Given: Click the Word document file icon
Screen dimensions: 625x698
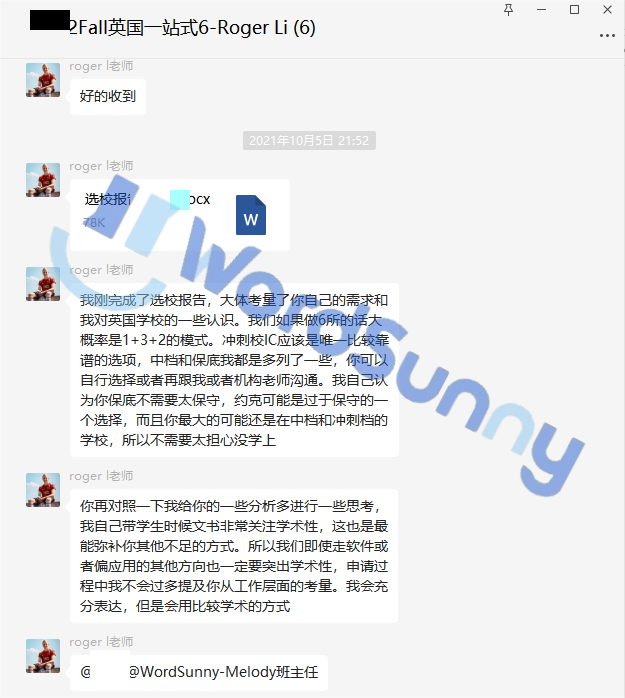Looking at the screenshot, I should (x=251, y=215).
